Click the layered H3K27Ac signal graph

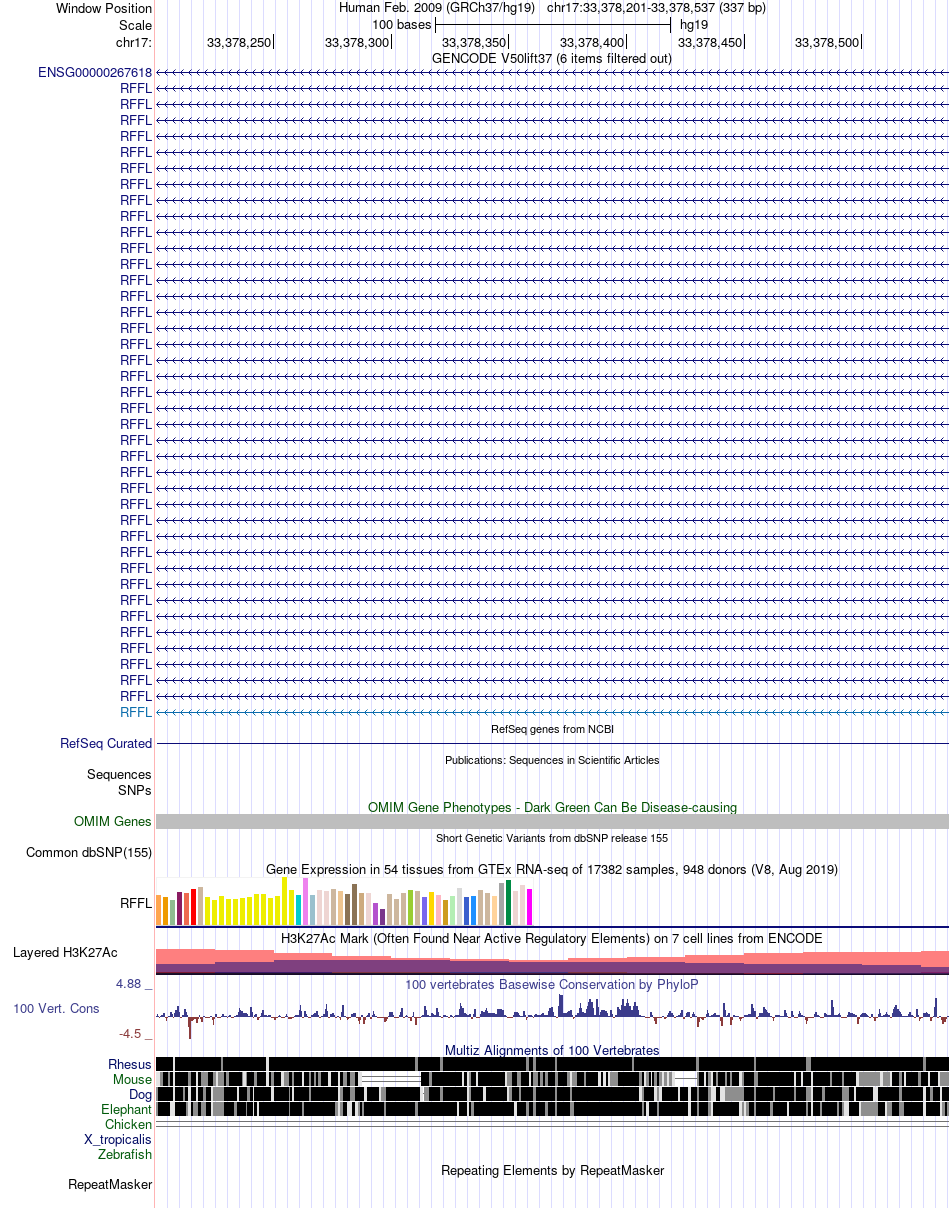[x=552, y=960]
